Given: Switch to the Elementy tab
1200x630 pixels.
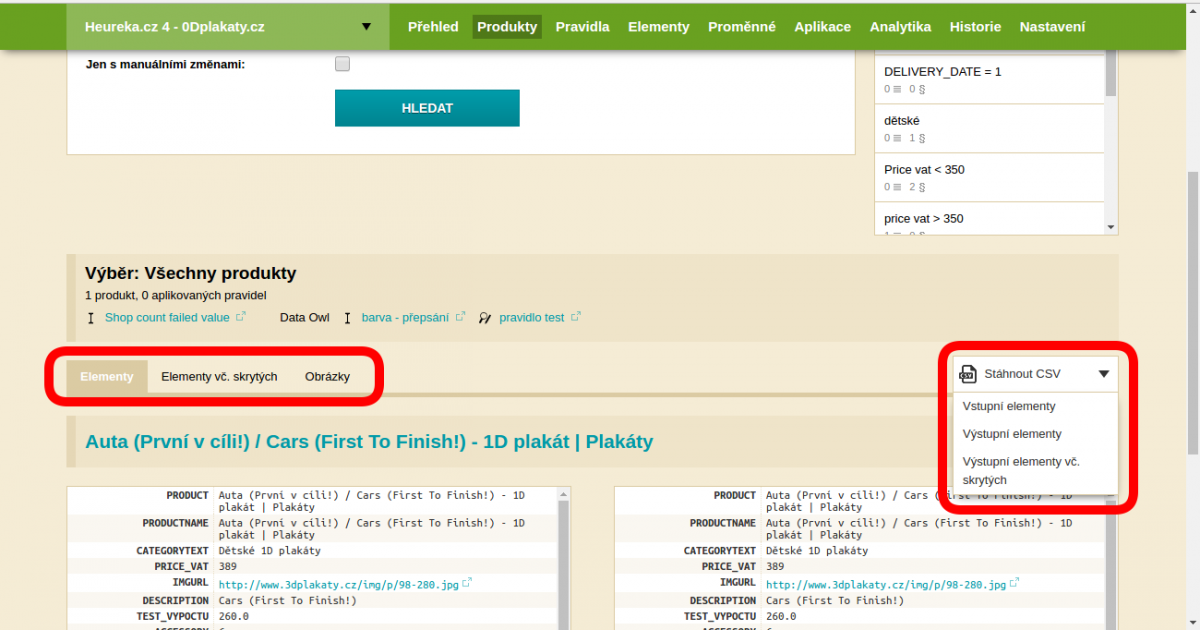Looking at the screenshot, I should point(107,377).
